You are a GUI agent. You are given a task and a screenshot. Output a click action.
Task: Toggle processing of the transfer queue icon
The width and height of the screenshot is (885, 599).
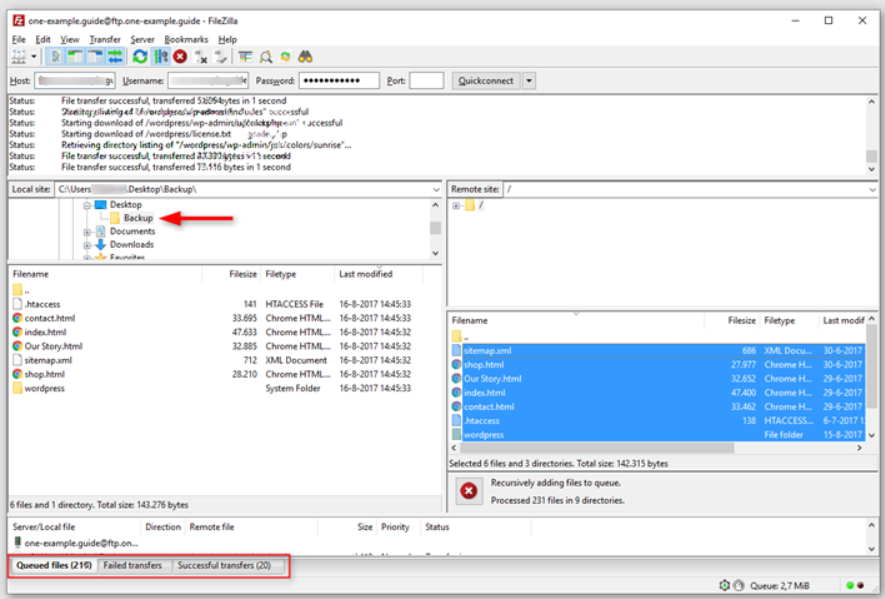click(x=160, y=57)
